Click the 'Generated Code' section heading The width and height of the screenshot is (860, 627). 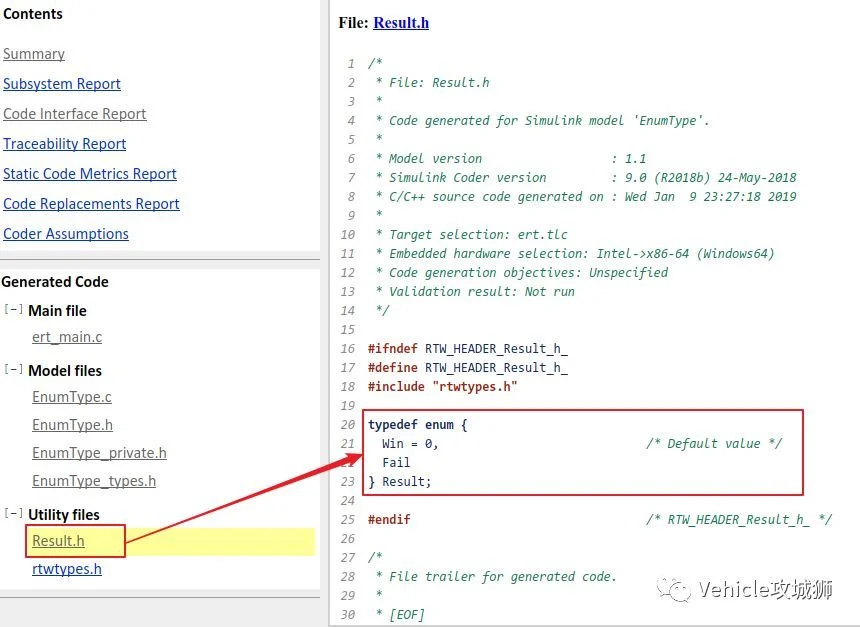[55, 282]
